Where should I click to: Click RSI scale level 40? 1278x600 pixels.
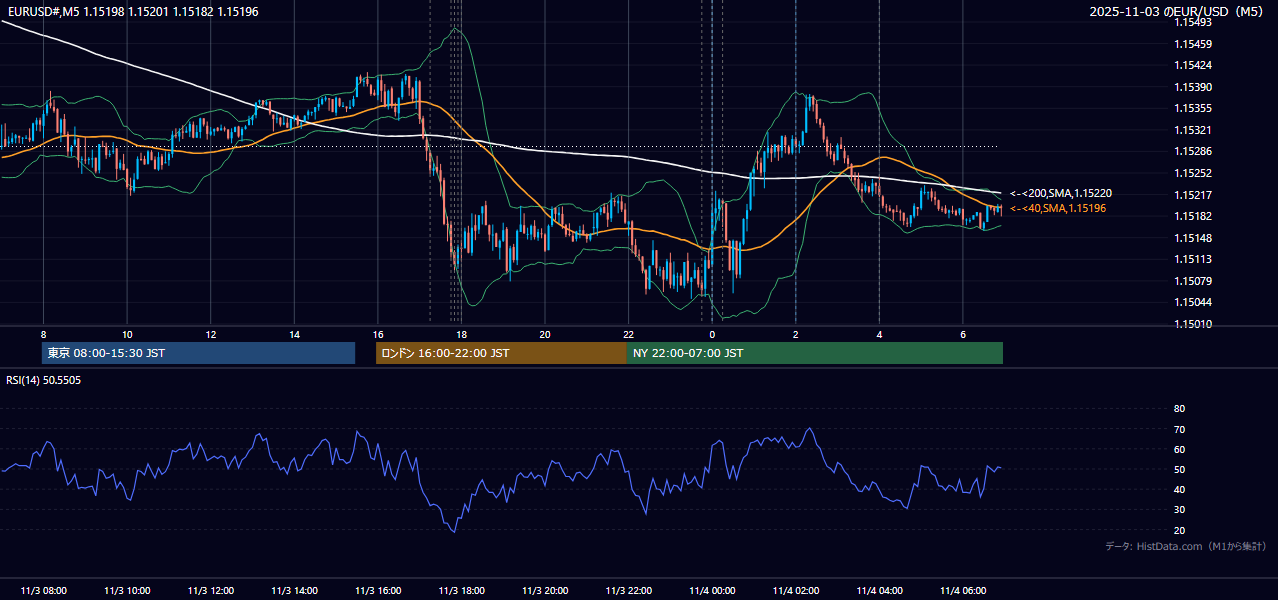[1179, 489]
